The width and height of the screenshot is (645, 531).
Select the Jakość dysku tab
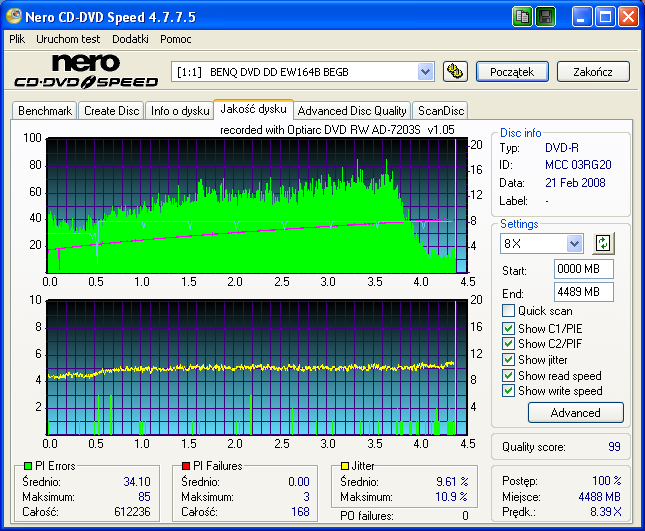[253, 109]
